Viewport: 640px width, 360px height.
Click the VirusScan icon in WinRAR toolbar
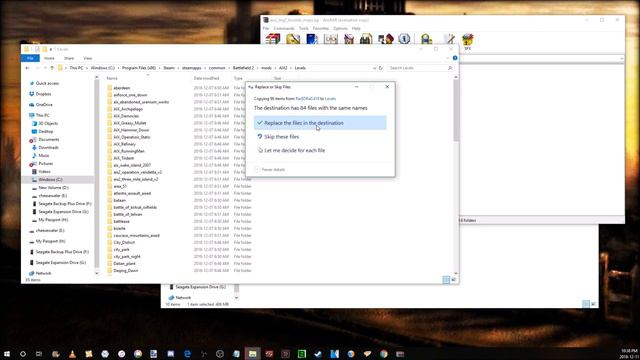(427, 39)
